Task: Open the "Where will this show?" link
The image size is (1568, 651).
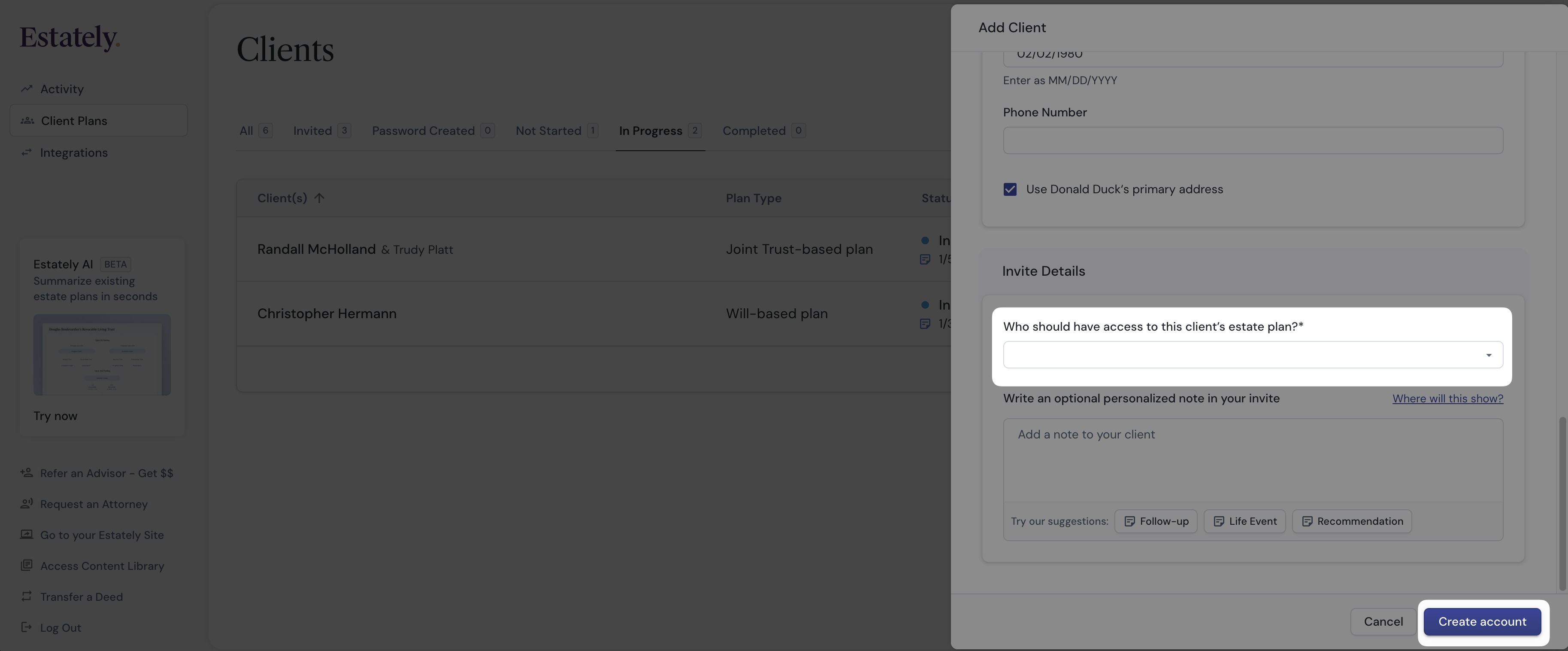Action: [1447, 398]
